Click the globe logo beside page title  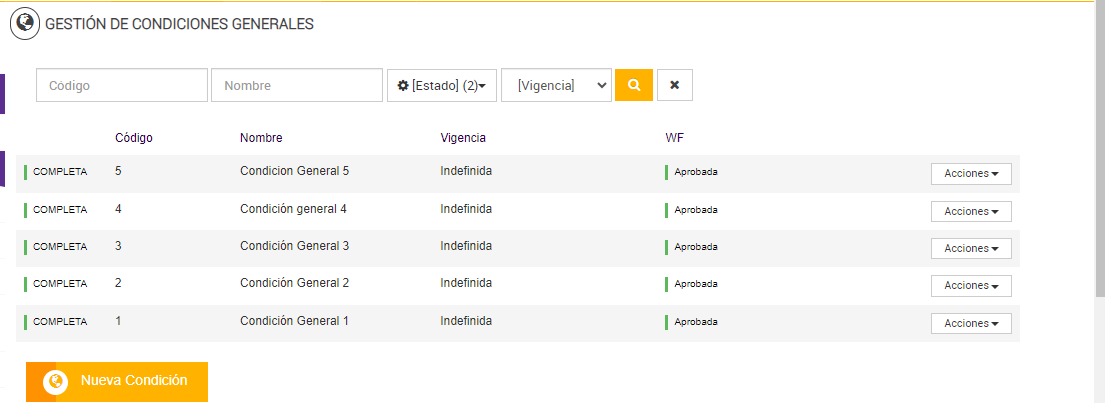coord(25,22)
